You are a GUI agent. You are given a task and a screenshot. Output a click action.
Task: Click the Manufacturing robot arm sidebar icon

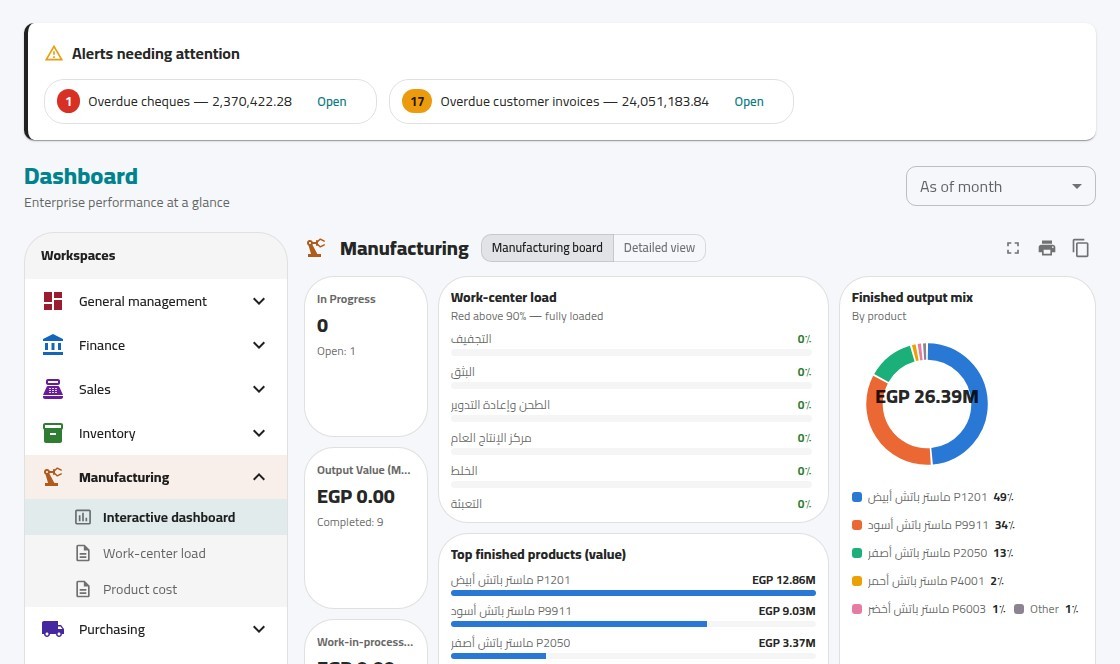[x=53, y=477]
